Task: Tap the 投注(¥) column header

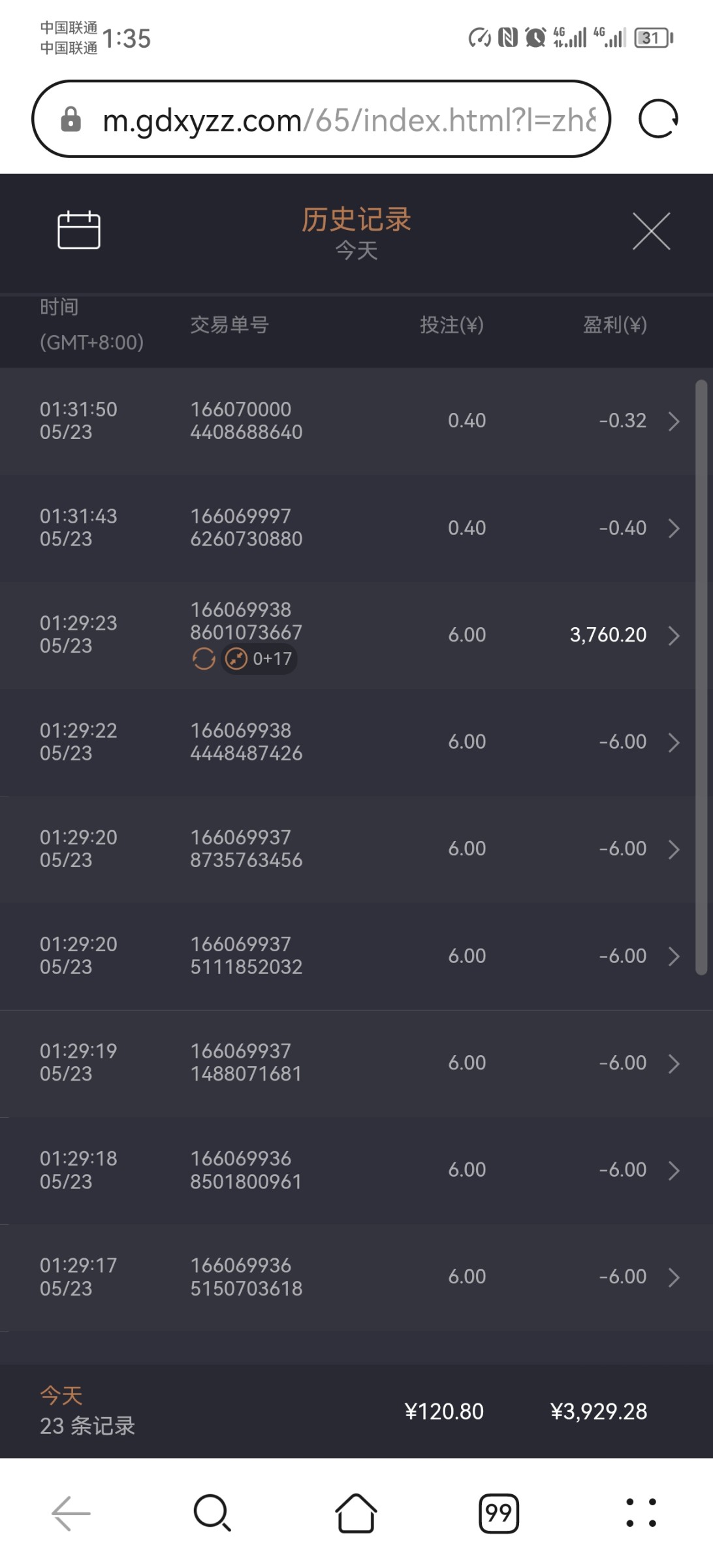Action: tap(452, 325)
